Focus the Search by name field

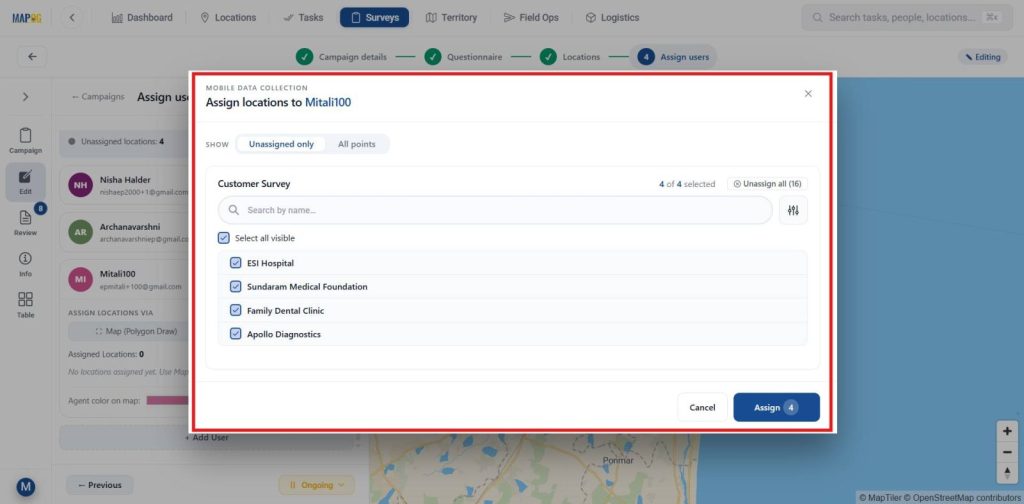click(495, 210)
